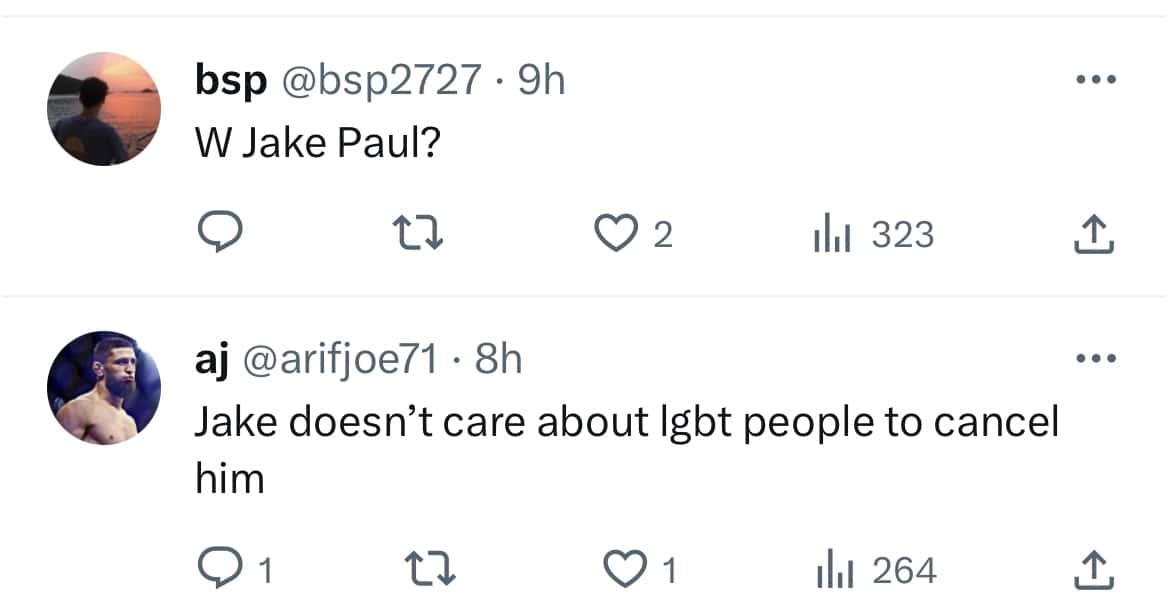Screen dimensions: 1169x599
Task: Open aj's tweet text about Jake
Action: 625,423
